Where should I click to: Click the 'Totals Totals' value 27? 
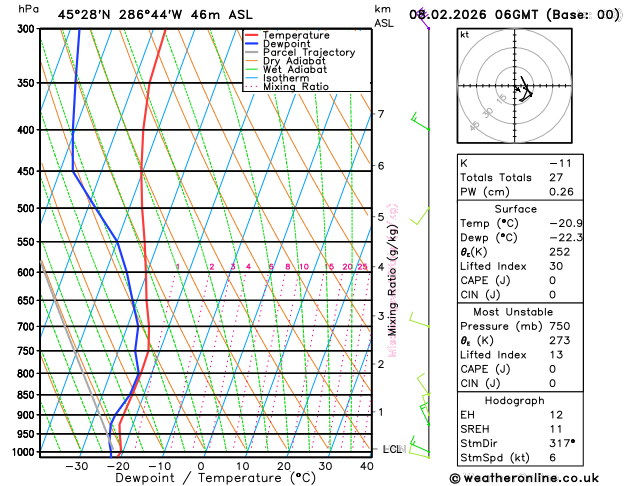(556, 178)
